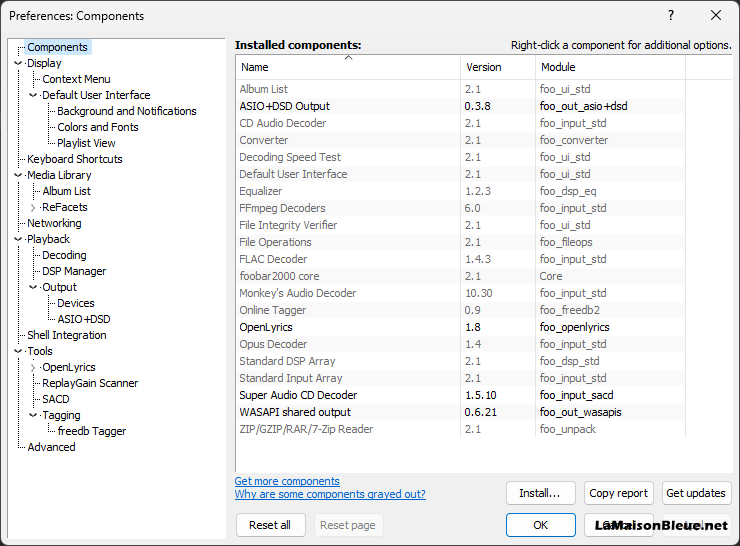
Task: Expand the OpenLyrics tree node
Action: [x=33, y=367]
